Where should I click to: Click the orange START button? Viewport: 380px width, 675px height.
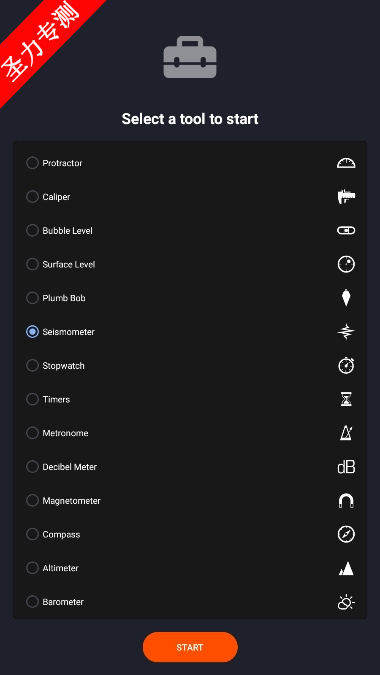190,647
